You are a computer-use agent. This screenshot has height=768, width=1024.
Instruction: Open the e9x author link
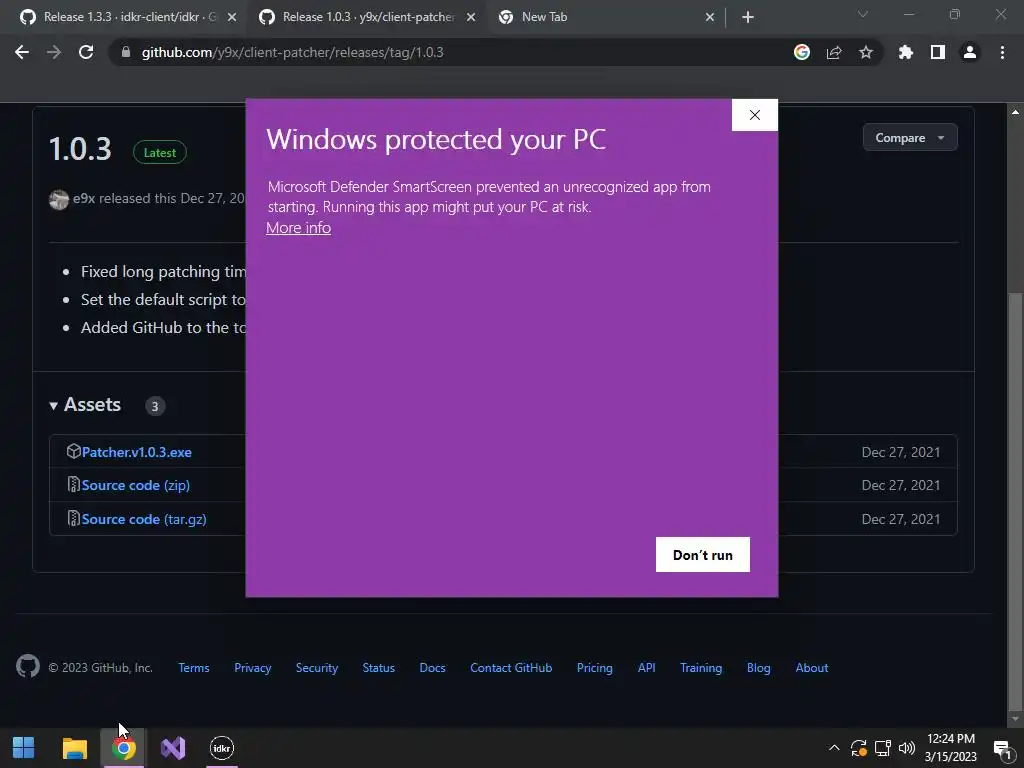coord(84,199)
